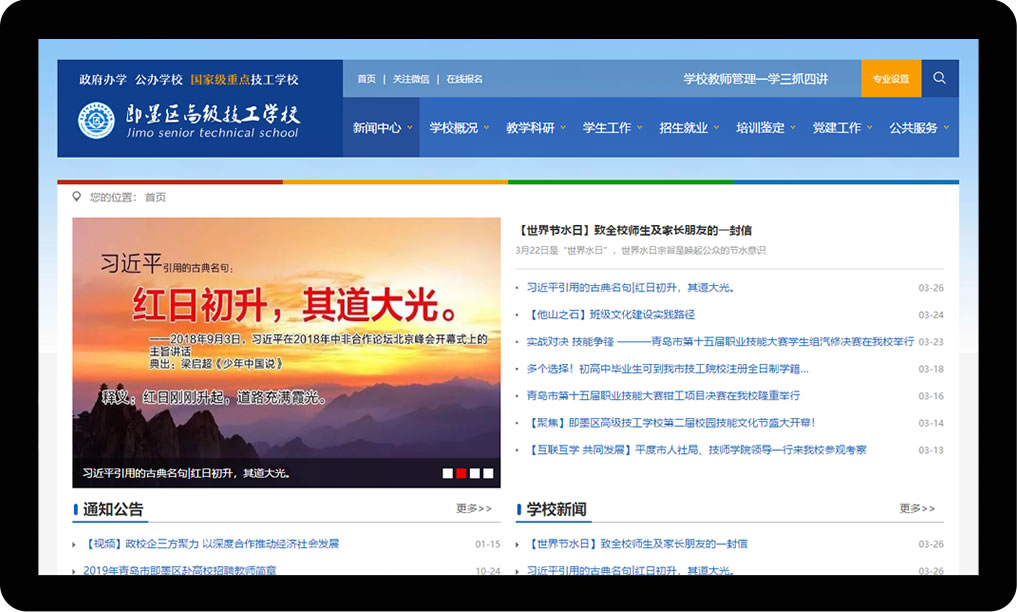Click 更多>> beside 通知公告
Image resolution: width=1017 pixels, height=612 pixels.
point(474,508)
